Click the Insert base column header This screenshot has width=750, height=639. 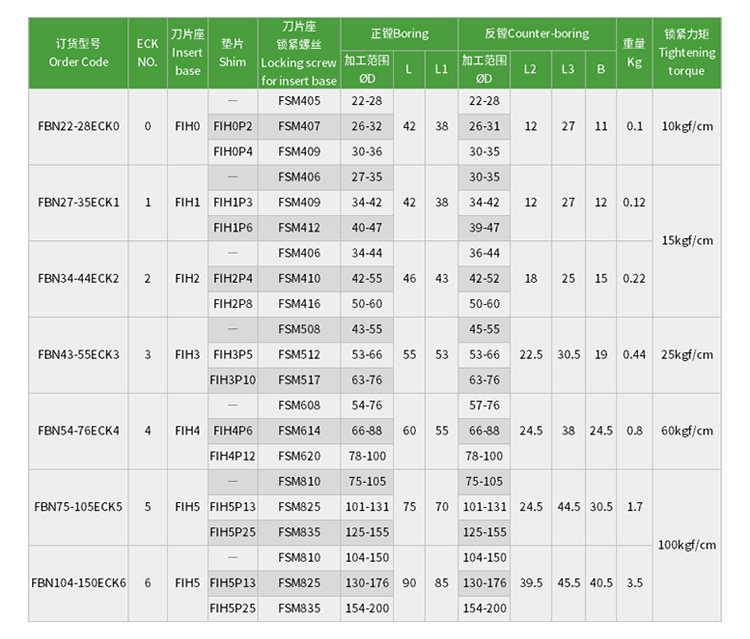pos(188,53)
